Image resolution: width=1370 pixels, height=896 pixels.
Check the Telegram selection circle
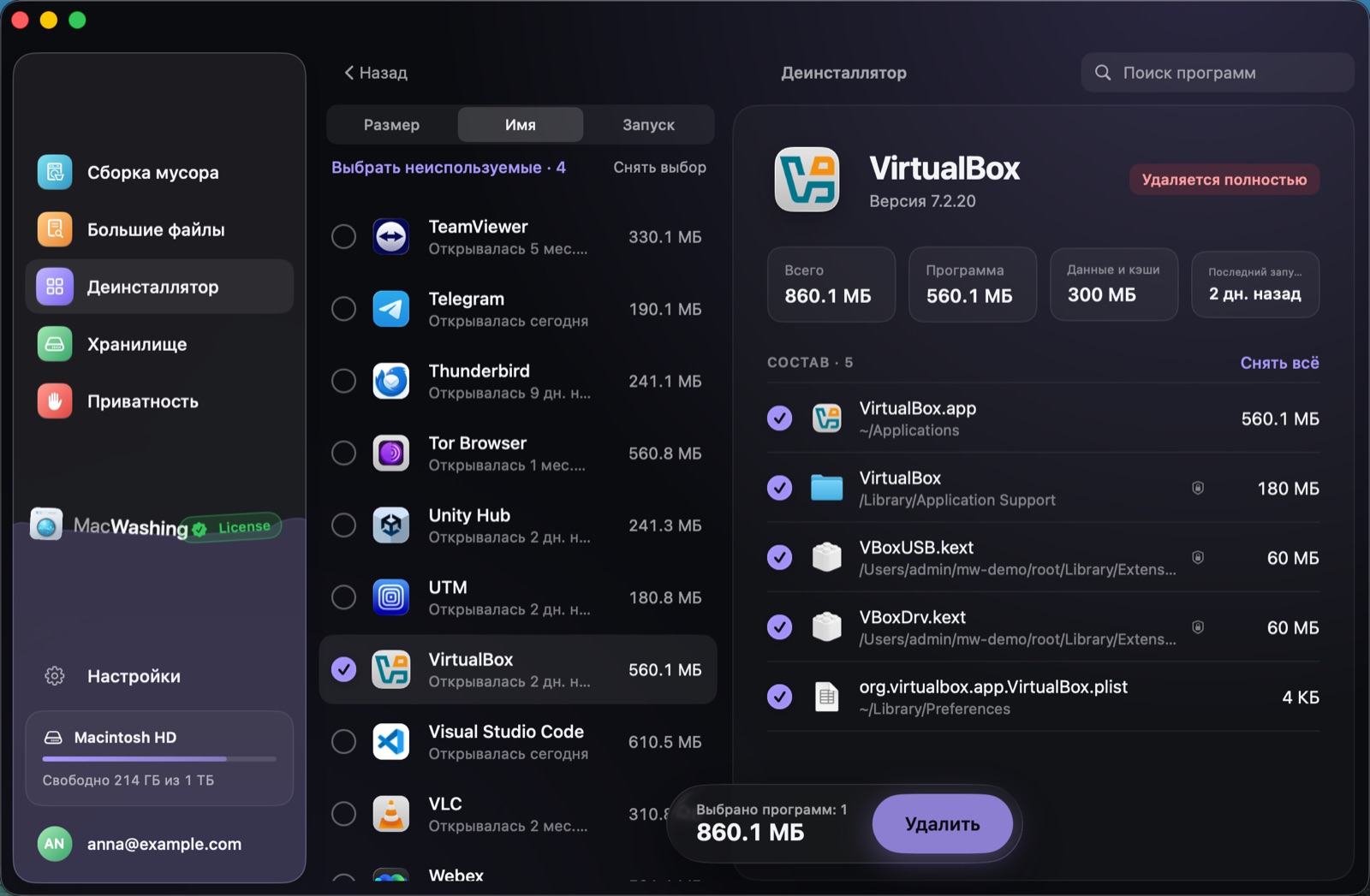pos(343,308)
